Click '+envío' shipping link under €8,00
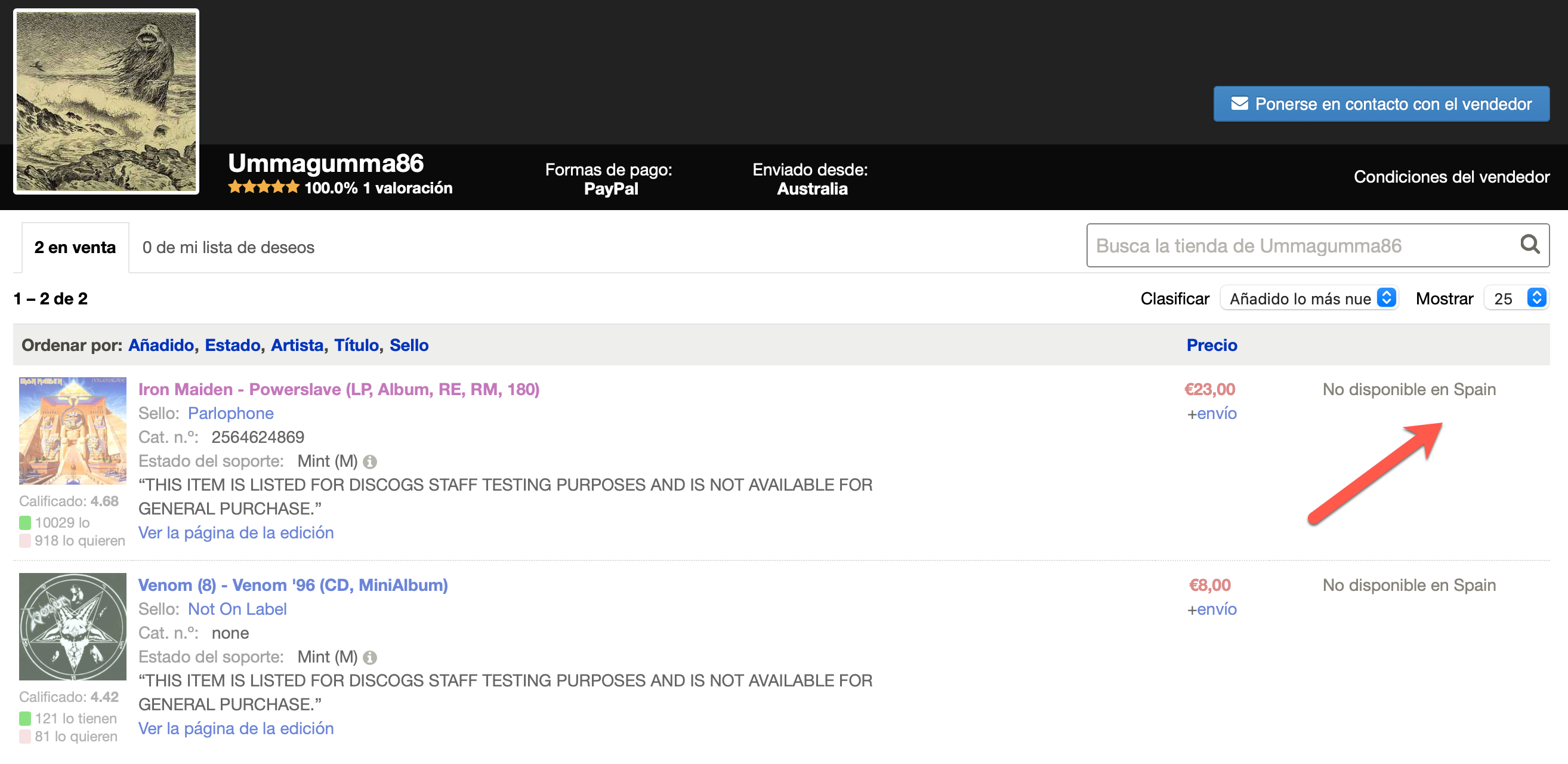This screenshot has width=1568, height=764. point(1211,610)
